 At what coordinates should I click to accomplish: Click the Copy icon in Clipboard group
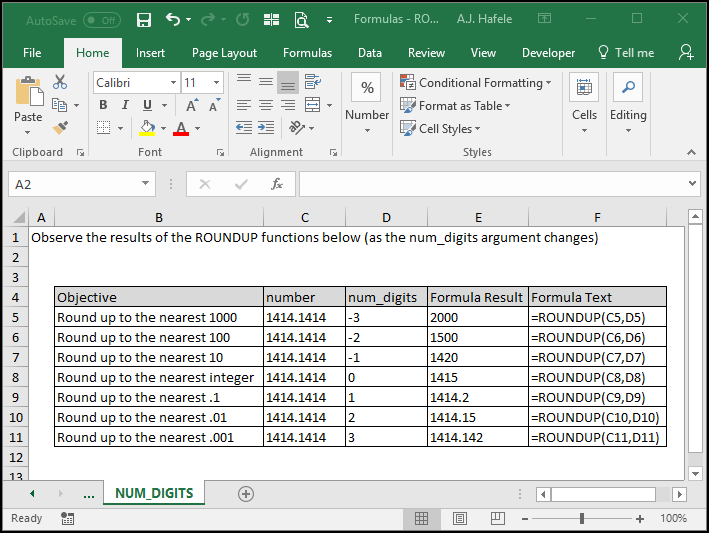[x=60, y=105]
